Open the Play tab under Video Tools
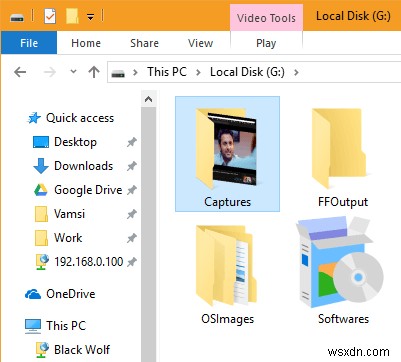Viewport: 401px width, 362px height. pyautogui.click(x=266, y=43)
